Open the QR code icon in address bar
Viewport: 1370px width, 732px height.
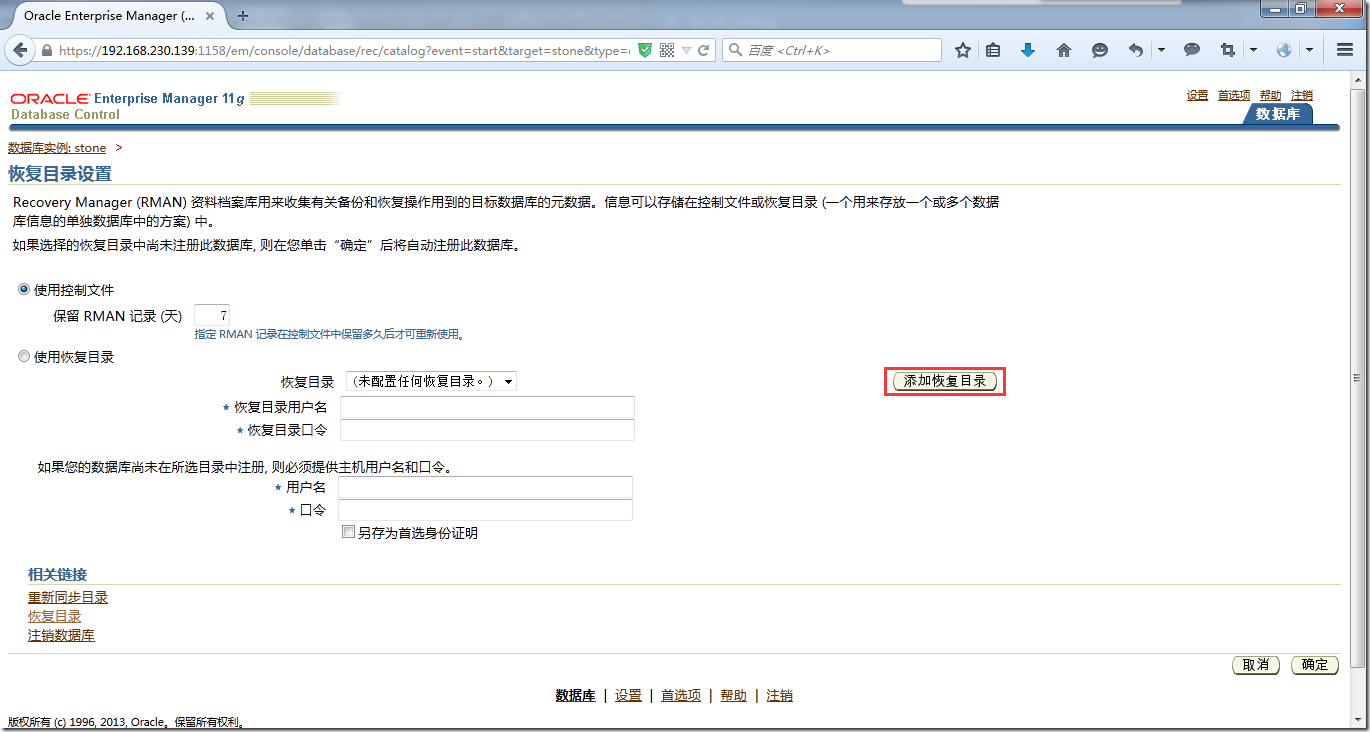[x=667, y=50]
